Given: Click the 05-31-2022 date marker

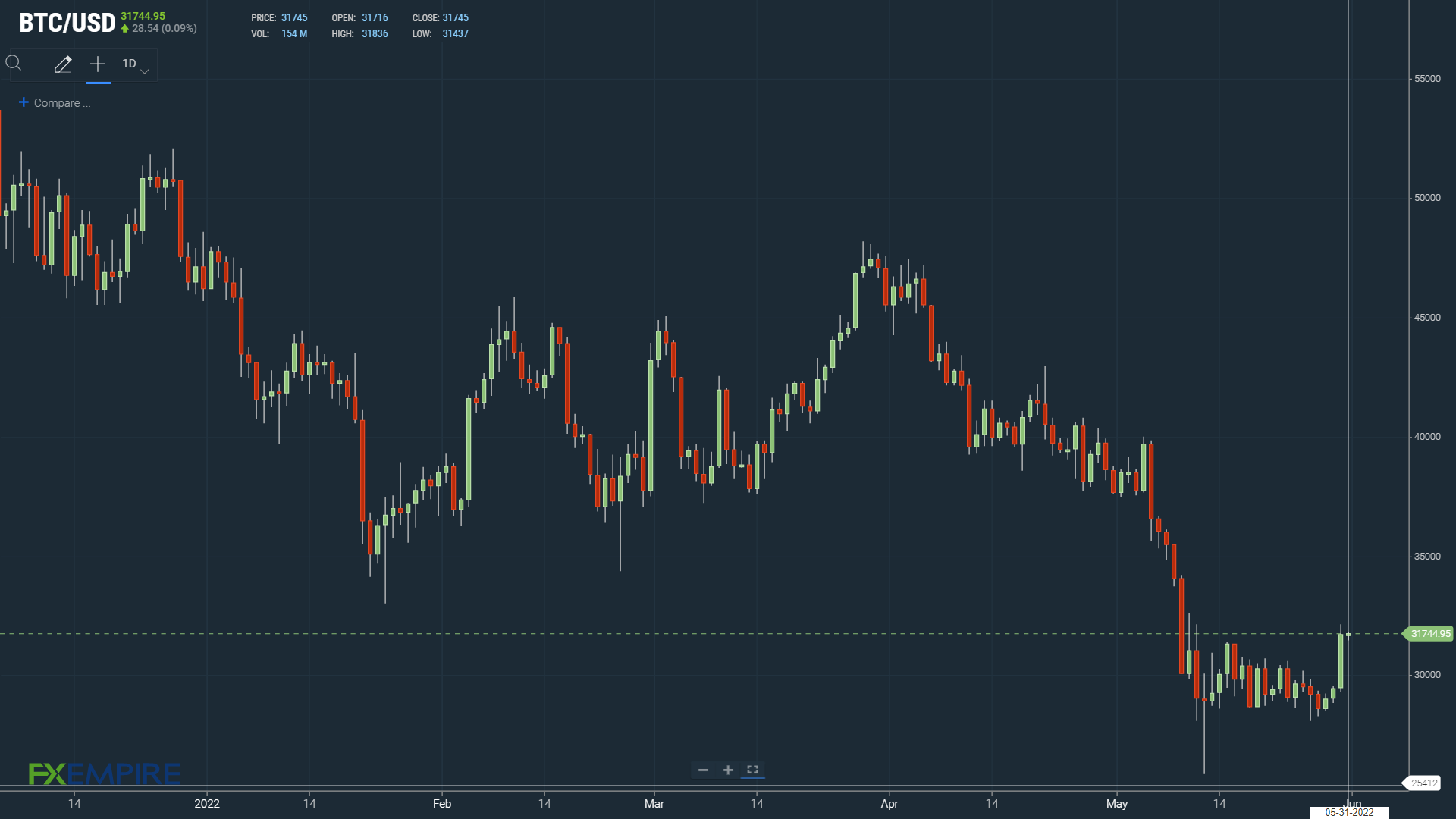Looking at the screenshot, I should pos(1349,812).
